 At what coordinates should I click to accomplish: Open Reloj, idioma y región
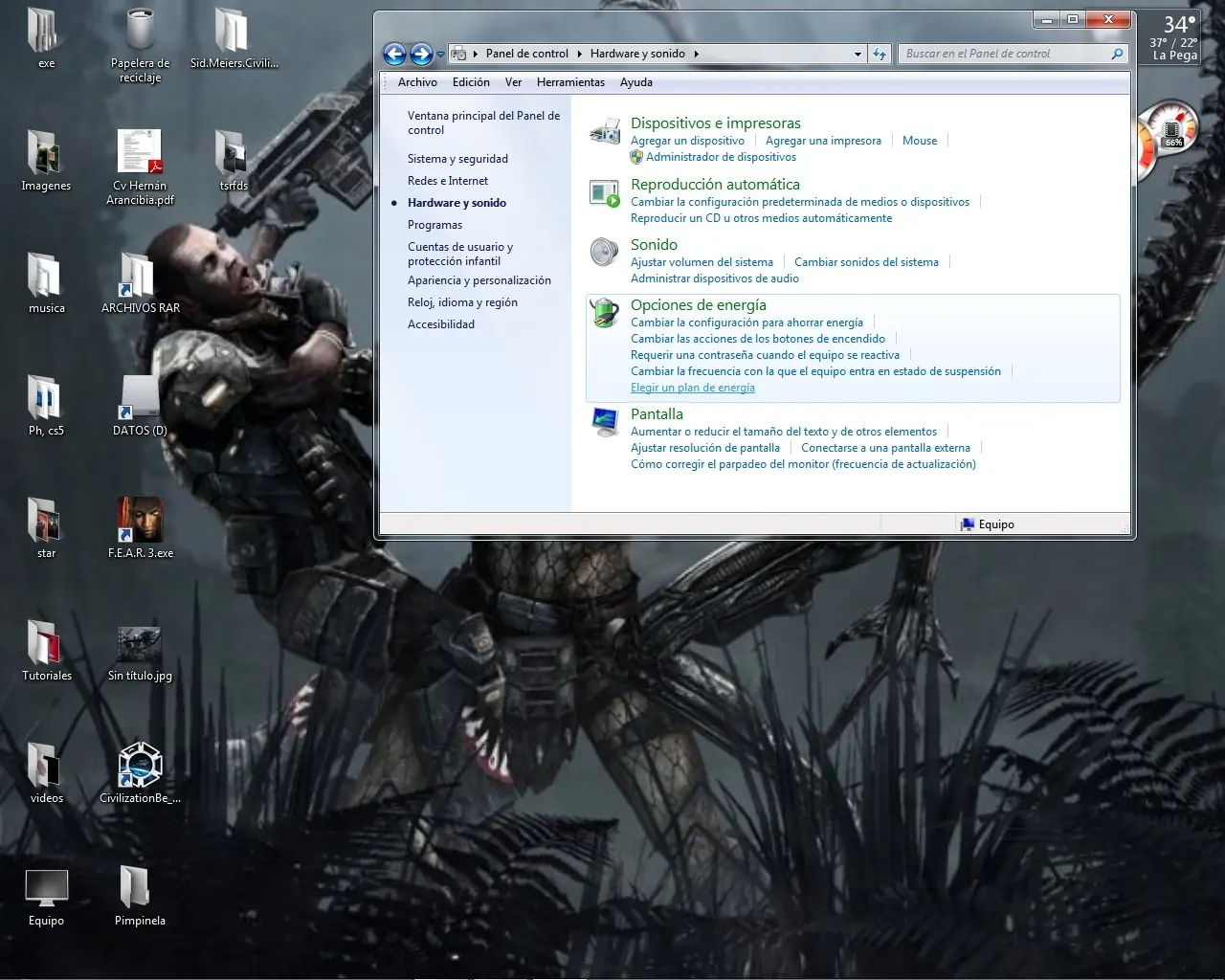pyautogui.click(x=462, y=302)
